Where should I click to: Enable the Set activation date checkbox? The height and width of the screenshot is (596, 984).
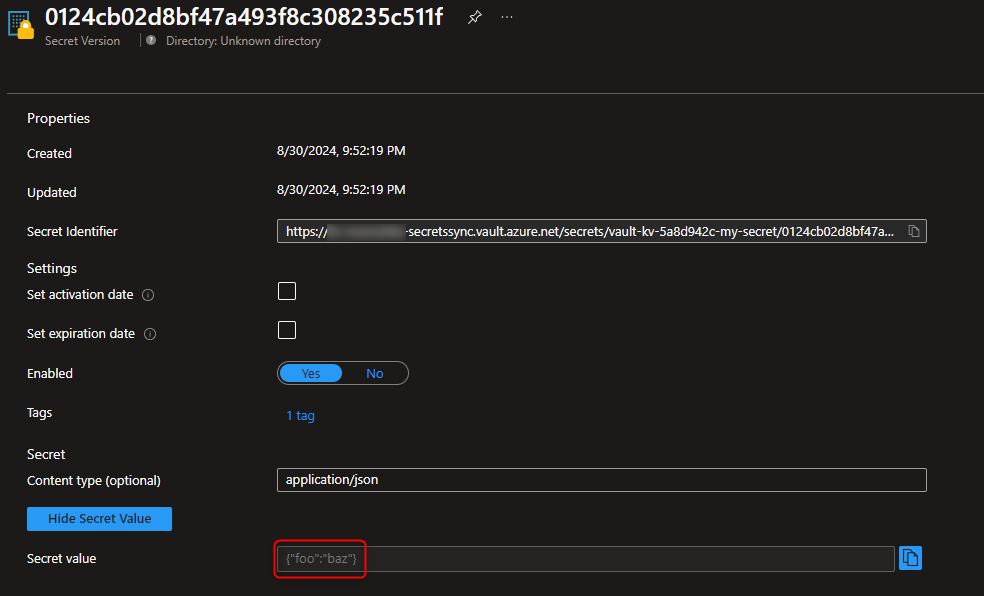click(286, 290)
